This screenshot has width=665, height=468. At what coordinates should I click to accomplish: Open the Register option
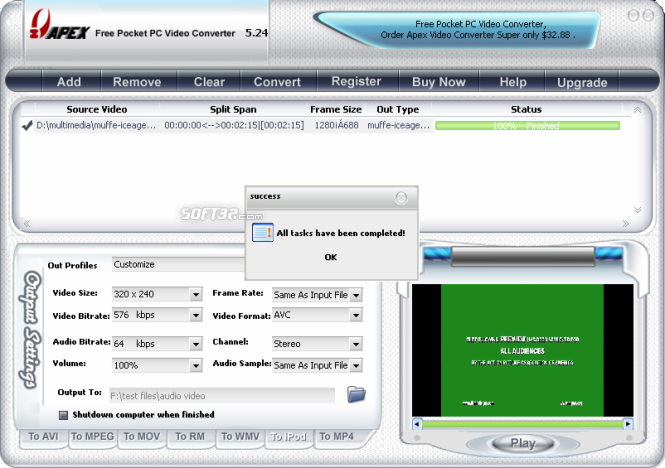pyautogui.click(x=356, y=81)
